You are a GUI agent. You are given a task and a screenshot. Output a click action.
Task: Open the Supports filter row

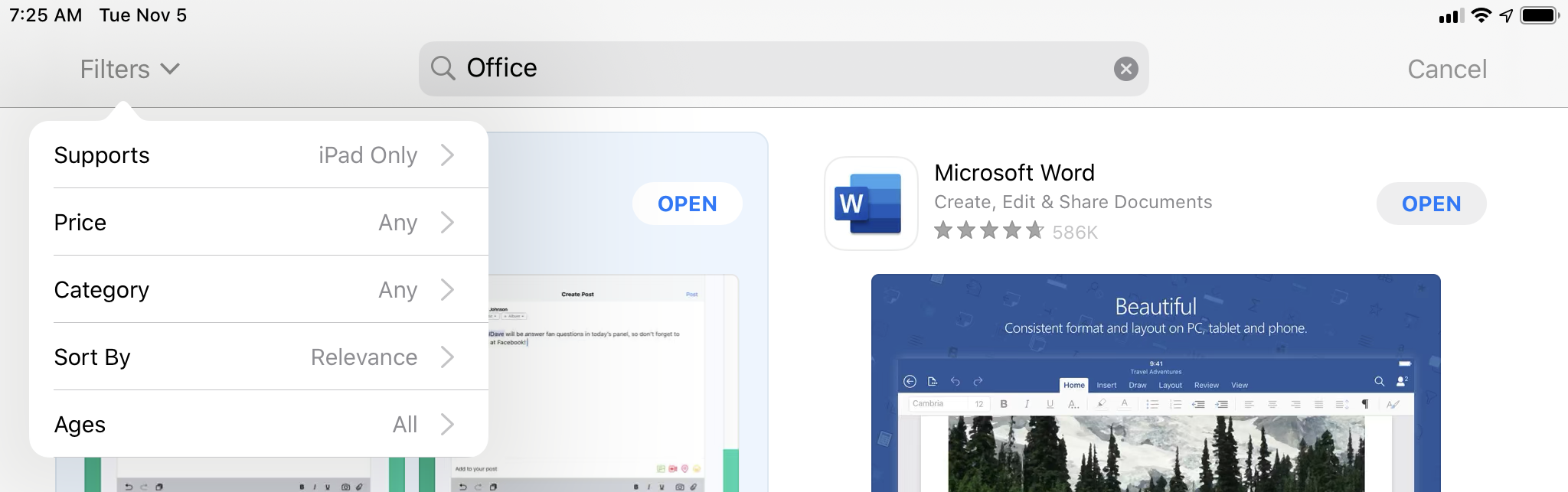point(259,155)
